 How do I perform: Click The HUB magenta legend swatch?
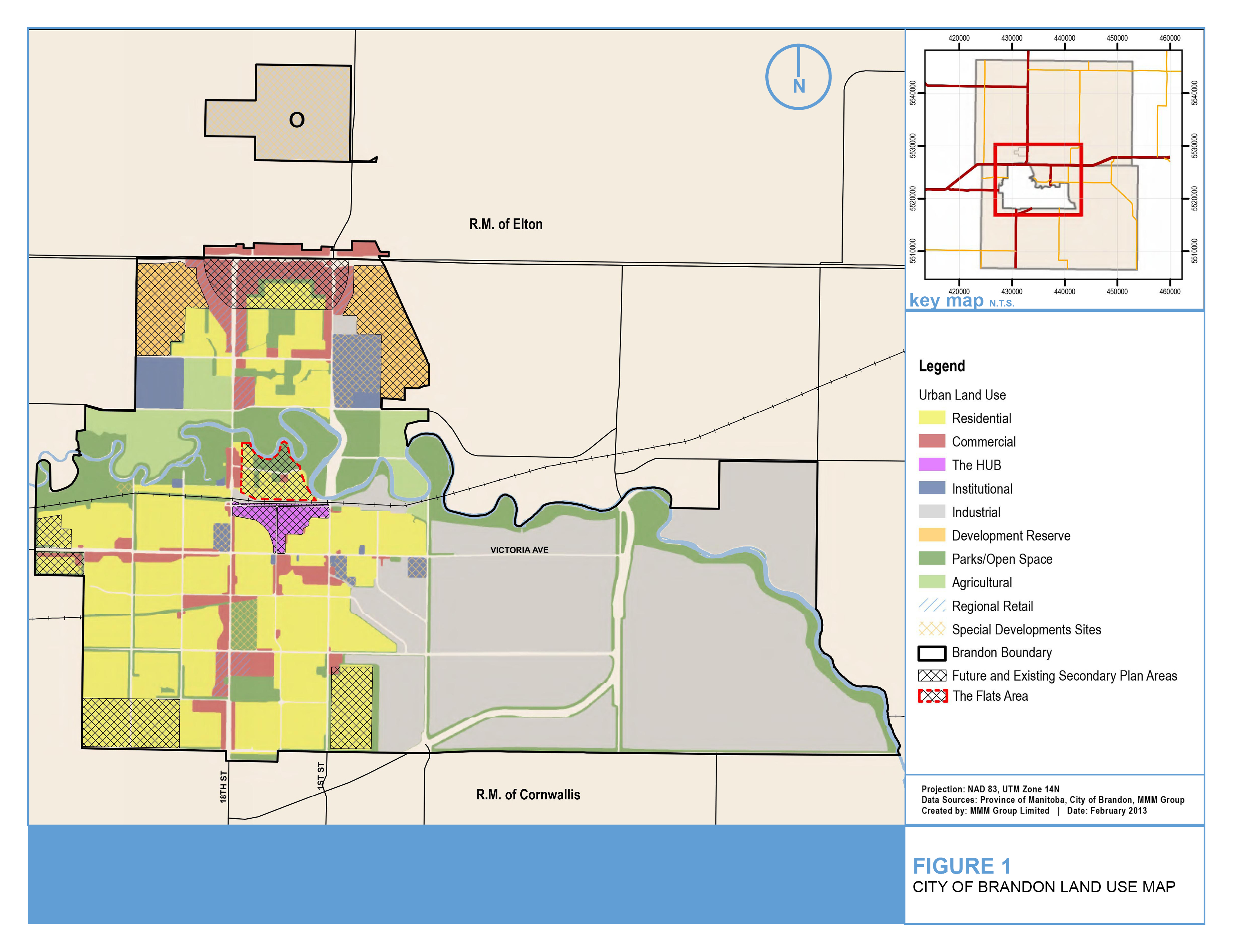pyautogui.click(x=932, y=464)
